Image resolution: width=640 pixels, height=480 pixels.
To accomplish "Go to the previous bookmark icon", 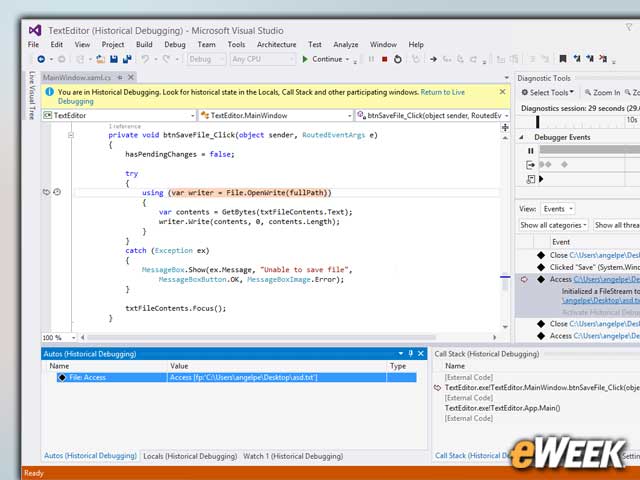I will coord(577,59).
